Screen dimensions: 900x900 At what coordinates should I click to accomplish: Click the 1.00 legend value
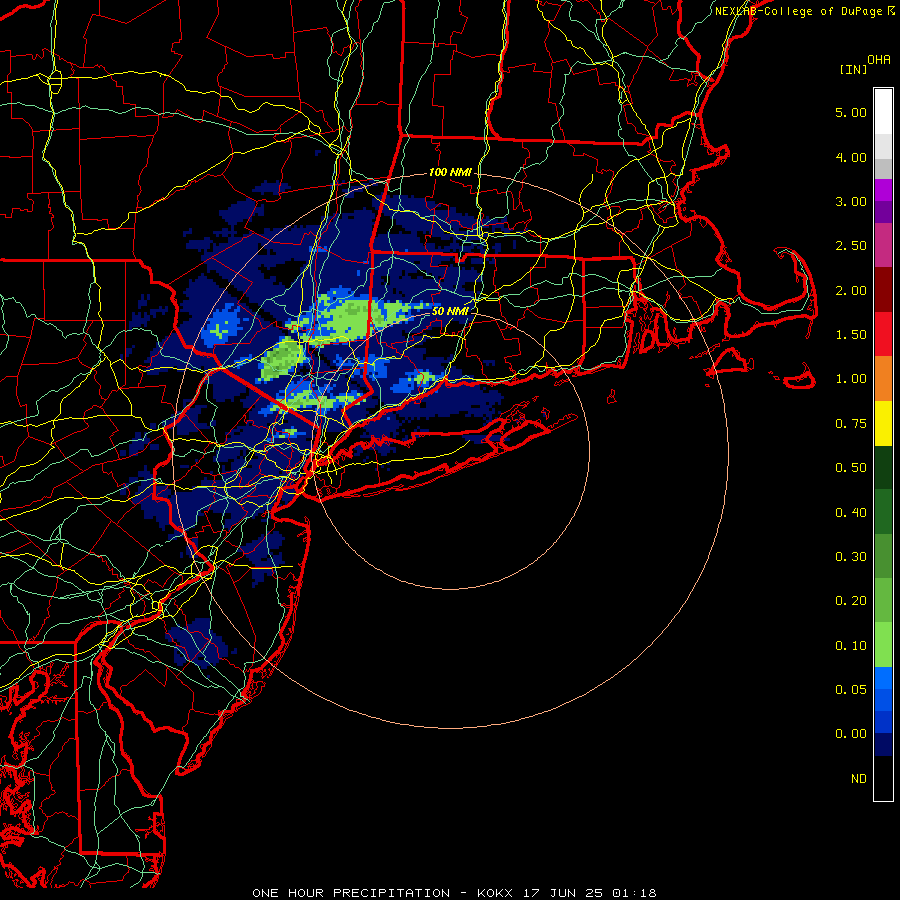pos(851,379)
